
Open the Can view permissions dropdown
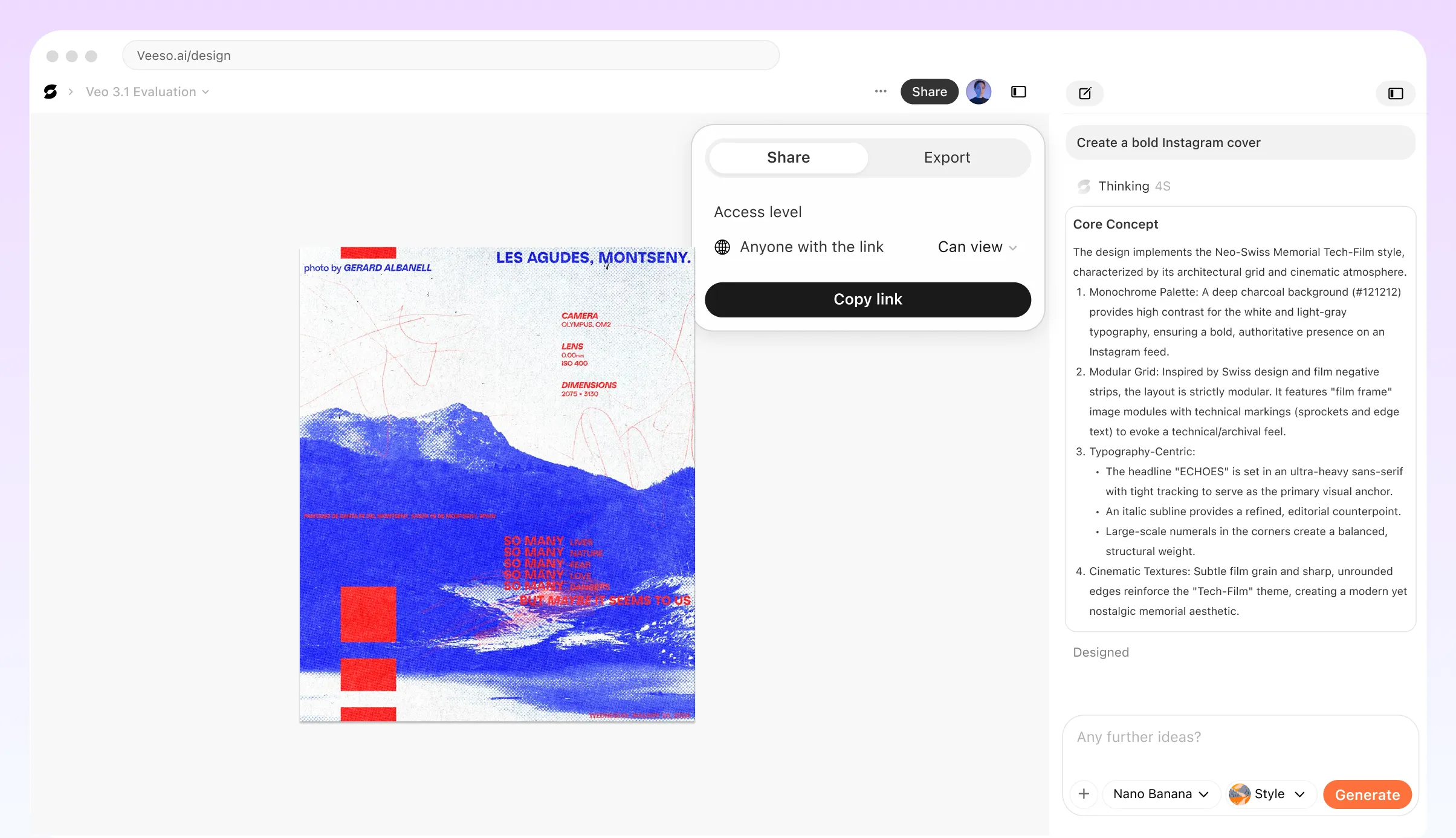(x=977, y=247)
